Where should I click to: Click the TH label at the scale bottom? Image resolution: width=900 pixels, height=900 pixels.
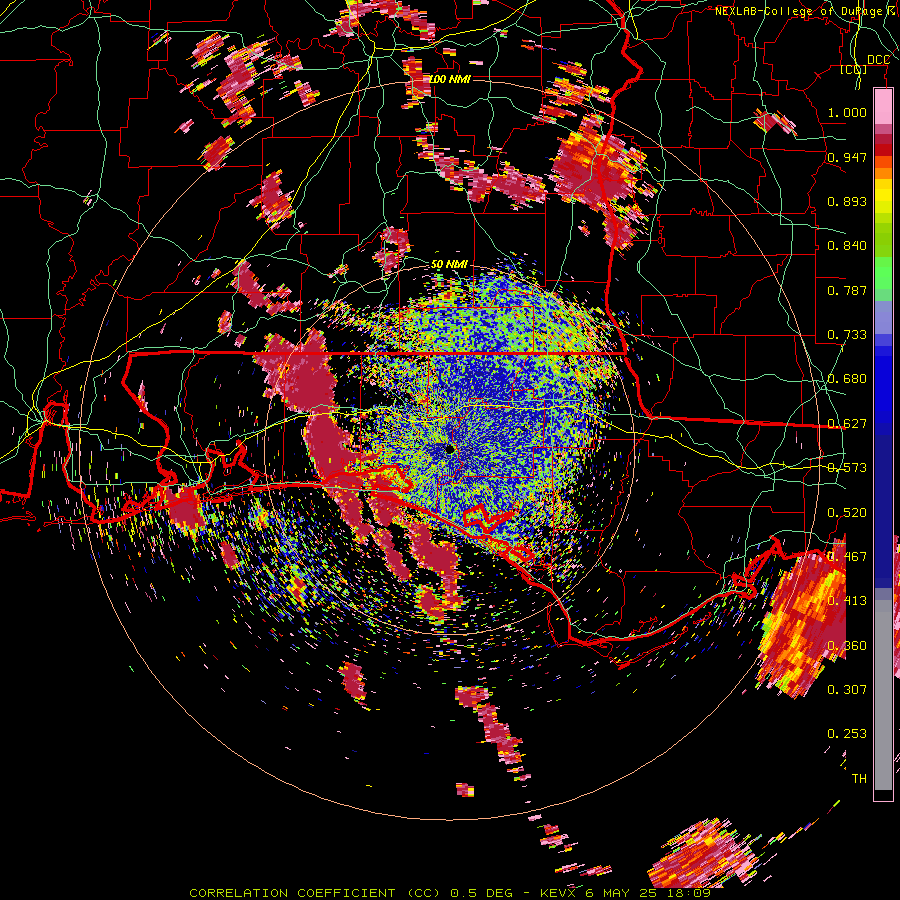pyautogui.click(x=859, y=779)
